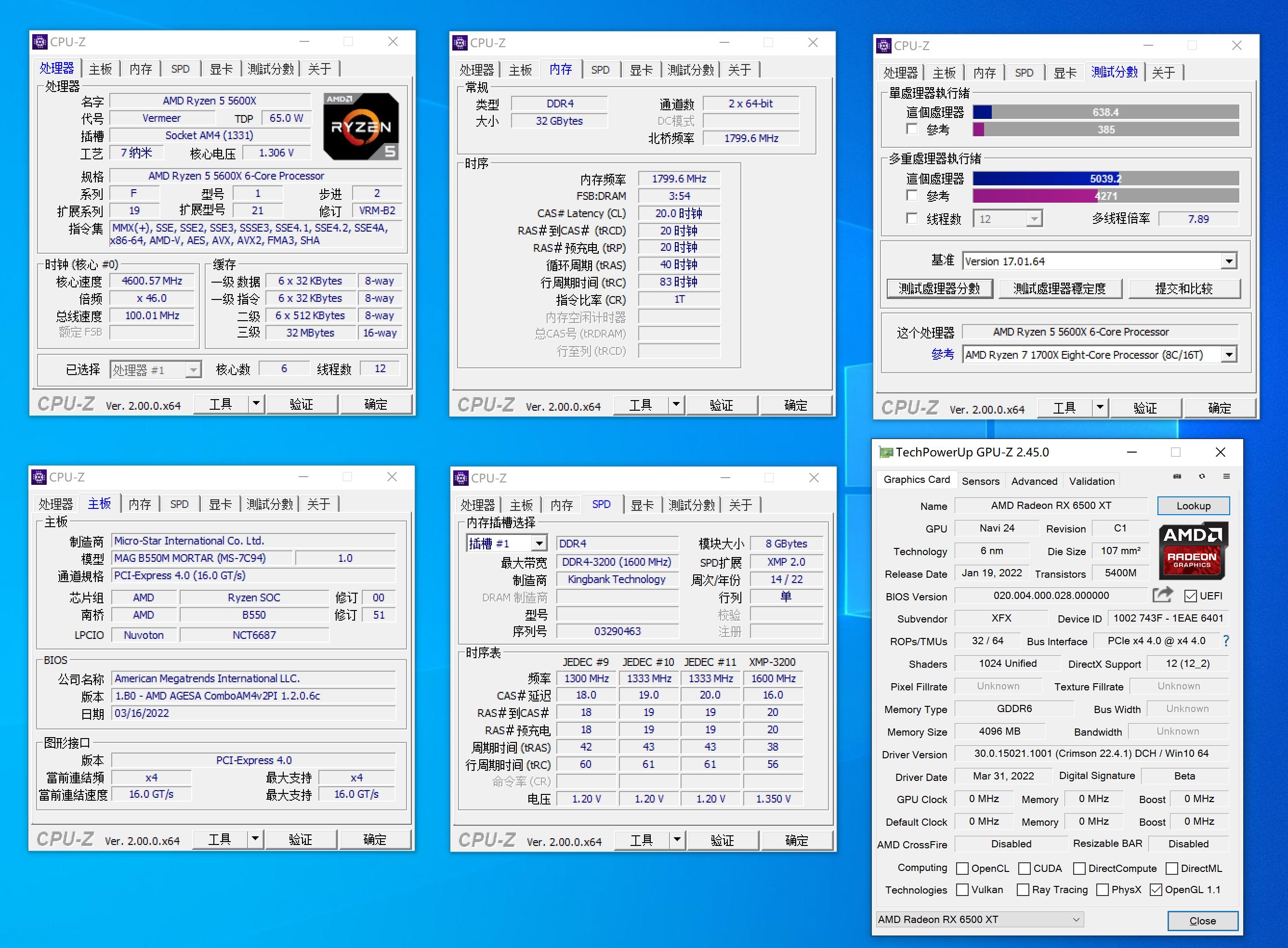Image resolution: width=1288 pixels, height=948 pixels.
Task: Click Bus Interface question mark icon
Action: click(1226, 641)
